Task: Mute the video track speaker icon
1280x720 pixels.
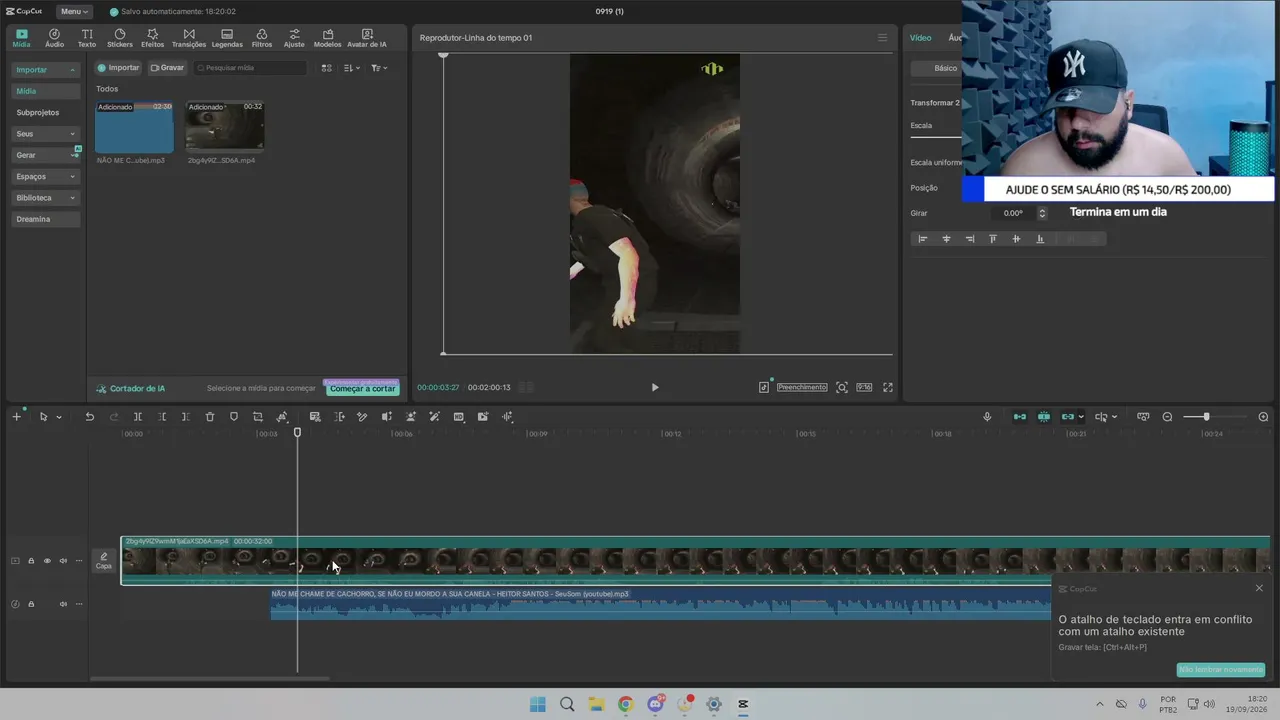Action: [x=63, y=561]
